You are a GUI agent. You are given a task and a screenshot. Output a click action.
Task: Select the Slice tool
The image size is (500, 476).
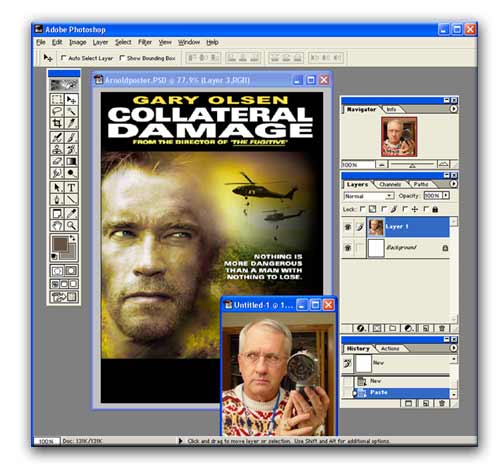(71, 123)
